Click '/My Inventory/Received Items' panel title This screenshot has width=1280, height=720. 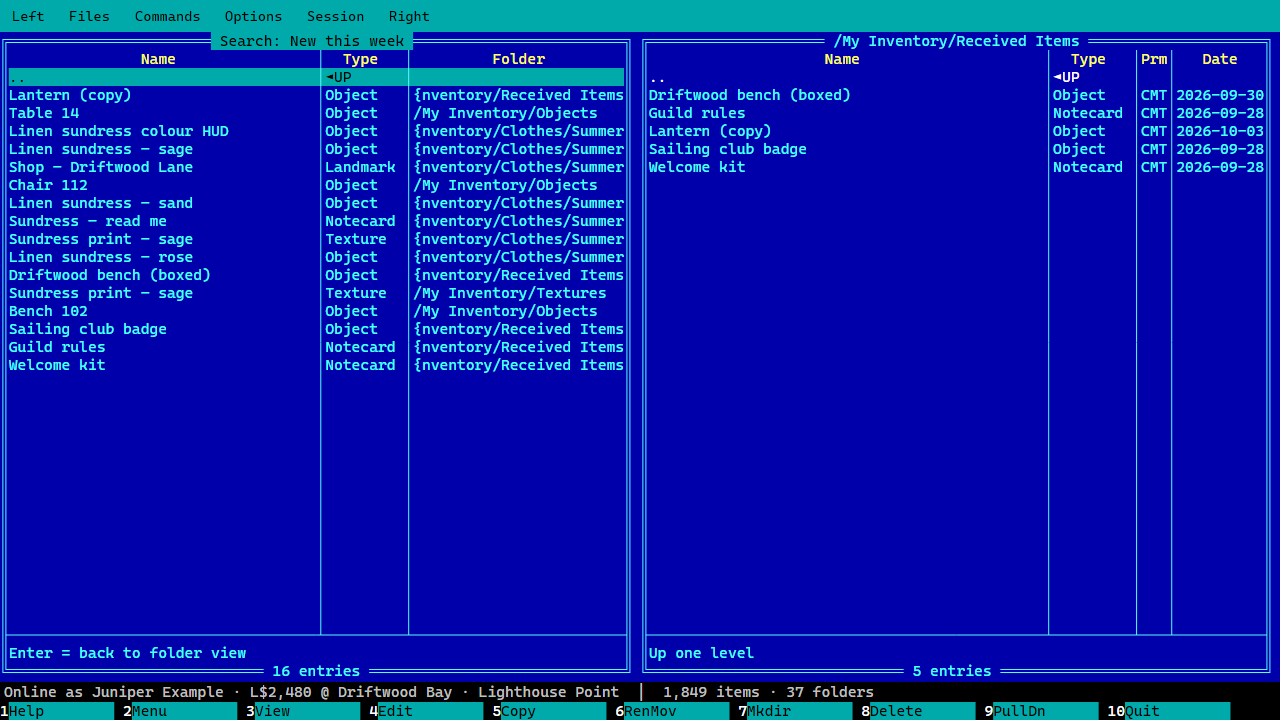coord(956,41)
